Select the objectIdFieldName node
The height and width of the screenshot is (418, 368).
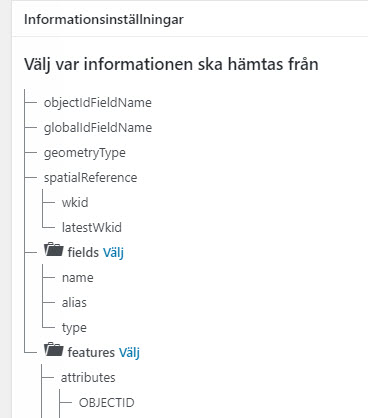click(x=98, y=103)
